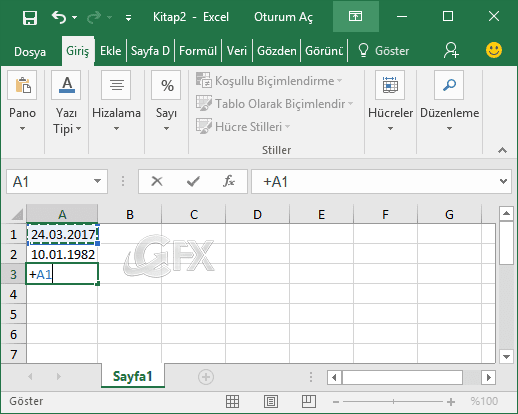Viewport: 518px width, 414px height.
Task: Expand the Pano group dropdown
Action: [x=22, y=128]
